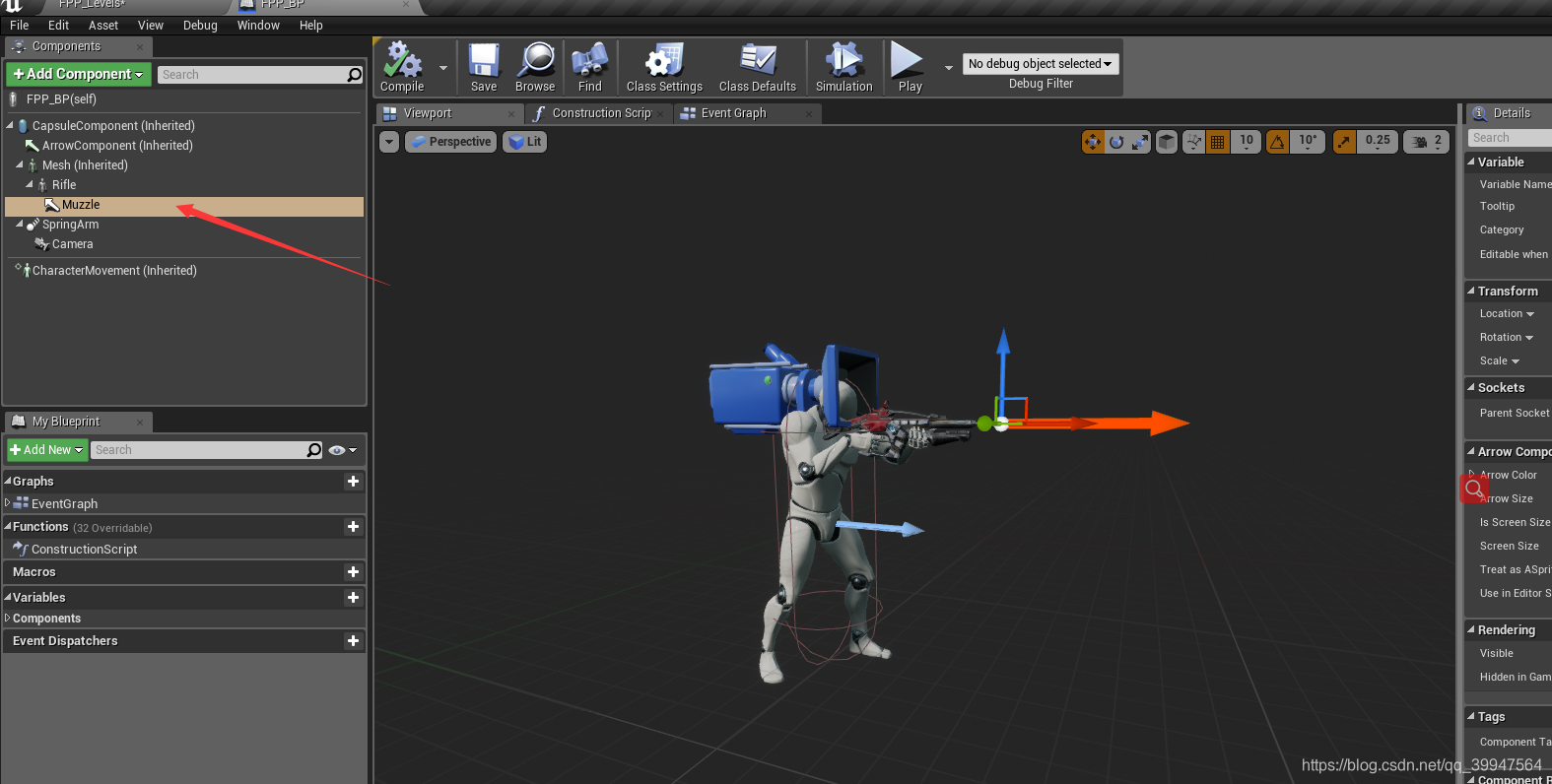Add a new variable with plus

[353, 598]
